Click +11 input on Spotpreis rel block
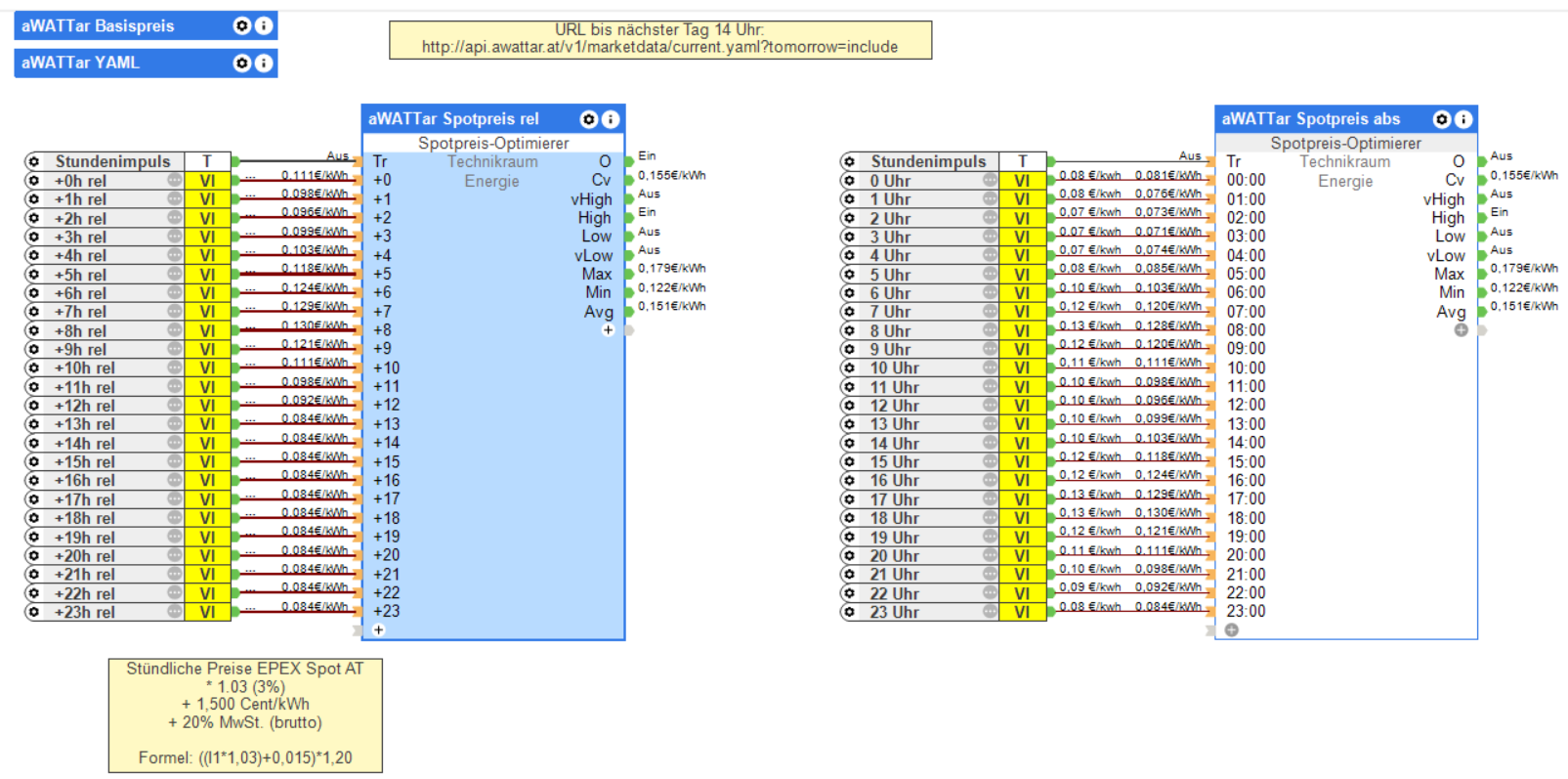The width and height of the screenshot is (1568, 779). point(386,386)
